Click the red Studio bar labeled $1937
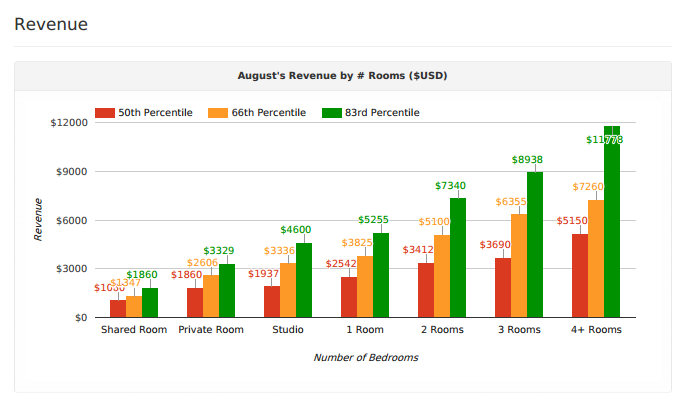This screenshot has height=402, width=683. point(272,301)
